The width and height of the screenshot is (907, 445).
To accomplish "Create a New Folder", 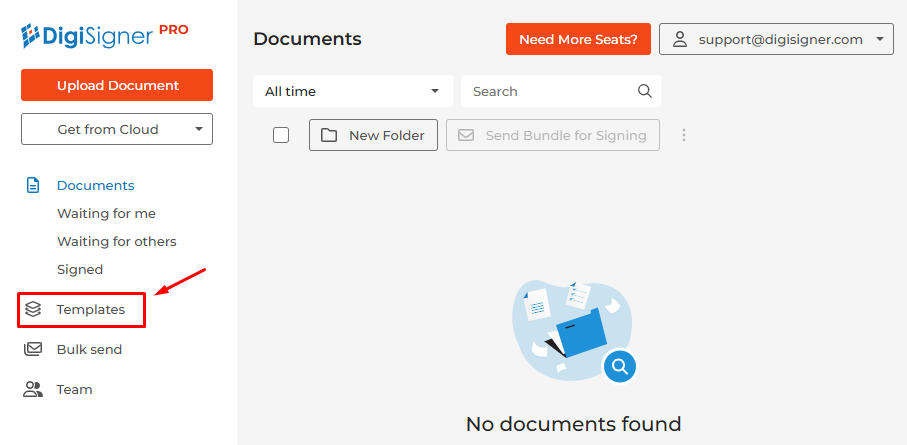I will point(373,135).
